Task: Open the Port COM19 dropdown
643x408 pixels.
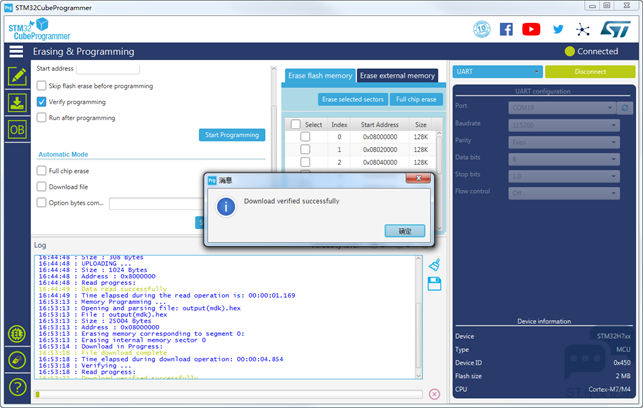Action: [562, 108]
